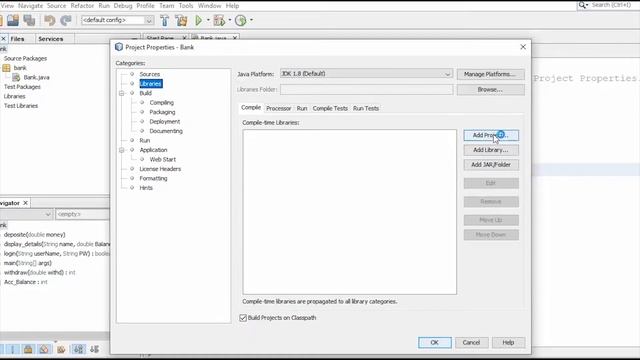Select the Sources category
This screenshot has height=360, width=640.
tap(150, 74)
